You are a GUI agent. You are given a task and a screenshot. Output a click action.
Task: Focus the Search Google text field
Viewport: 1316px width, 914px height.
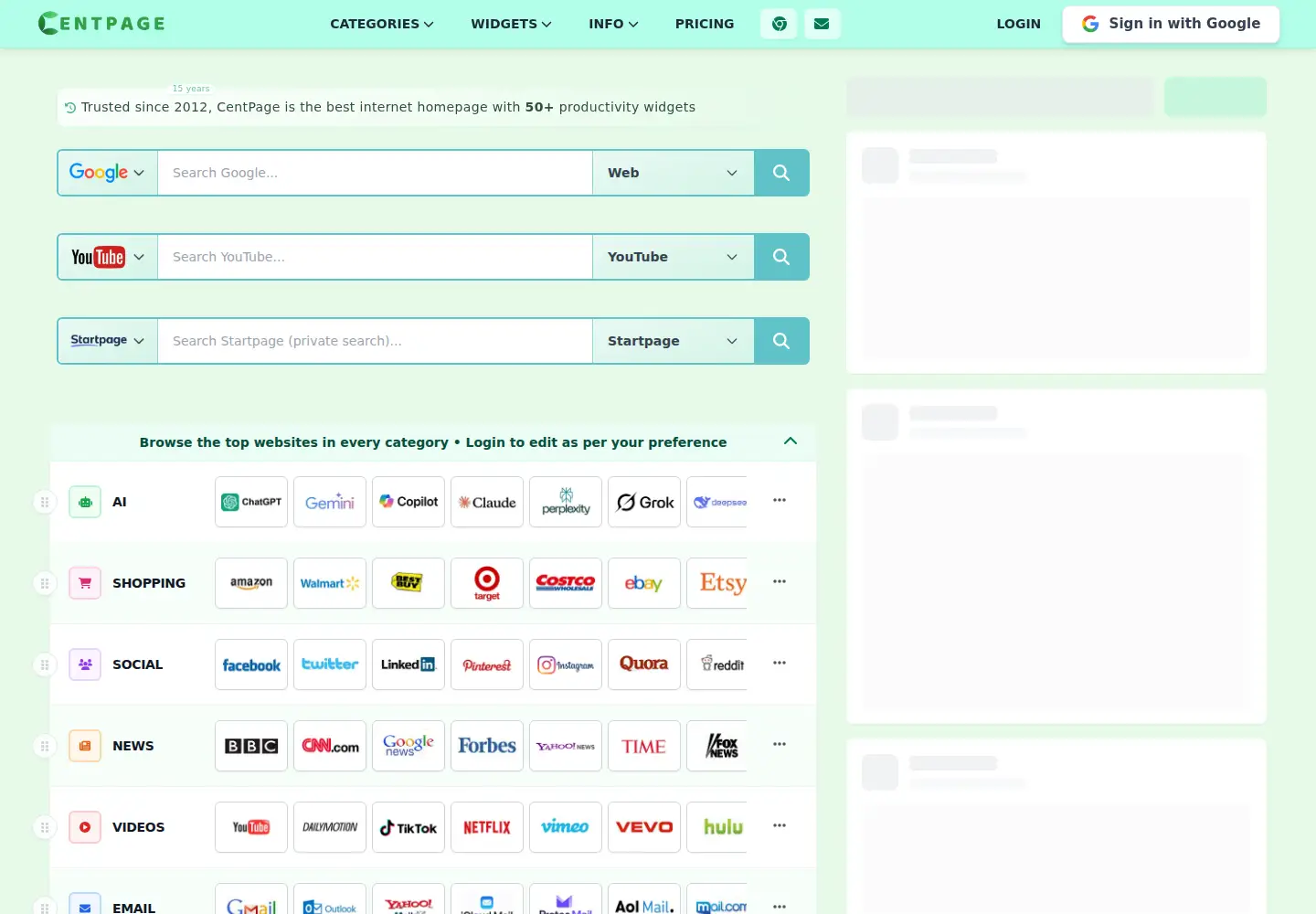tap(375, 173)
